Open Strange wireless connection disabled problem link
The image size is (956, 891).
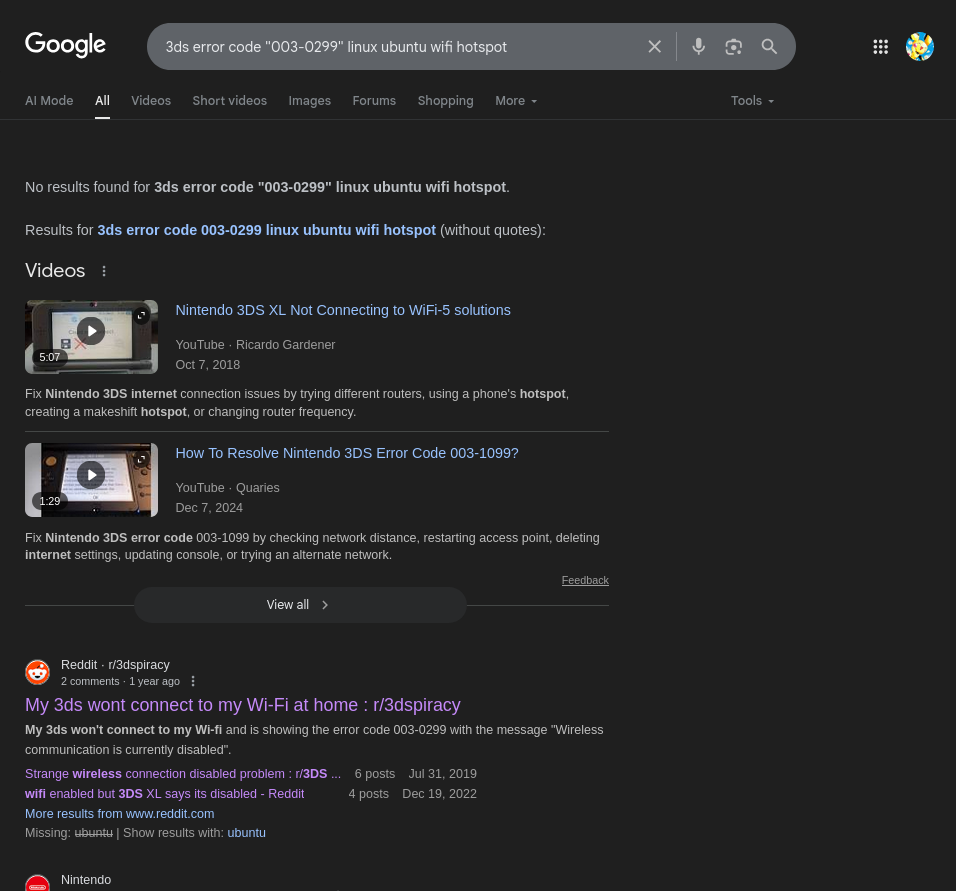pyautogui.click(x=183, y=773)
